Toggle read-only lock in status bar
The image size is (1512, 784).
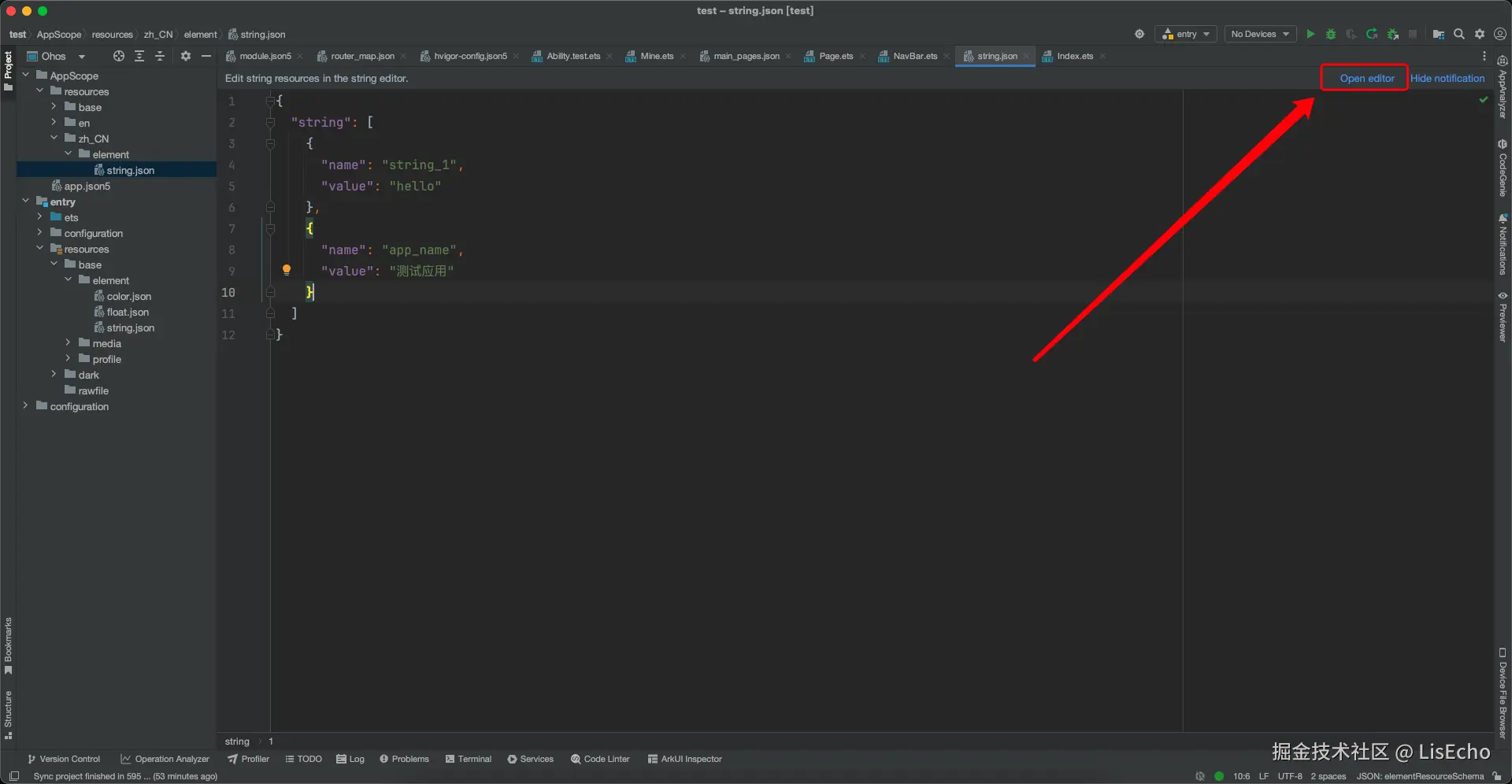[x=1497, y=776]
